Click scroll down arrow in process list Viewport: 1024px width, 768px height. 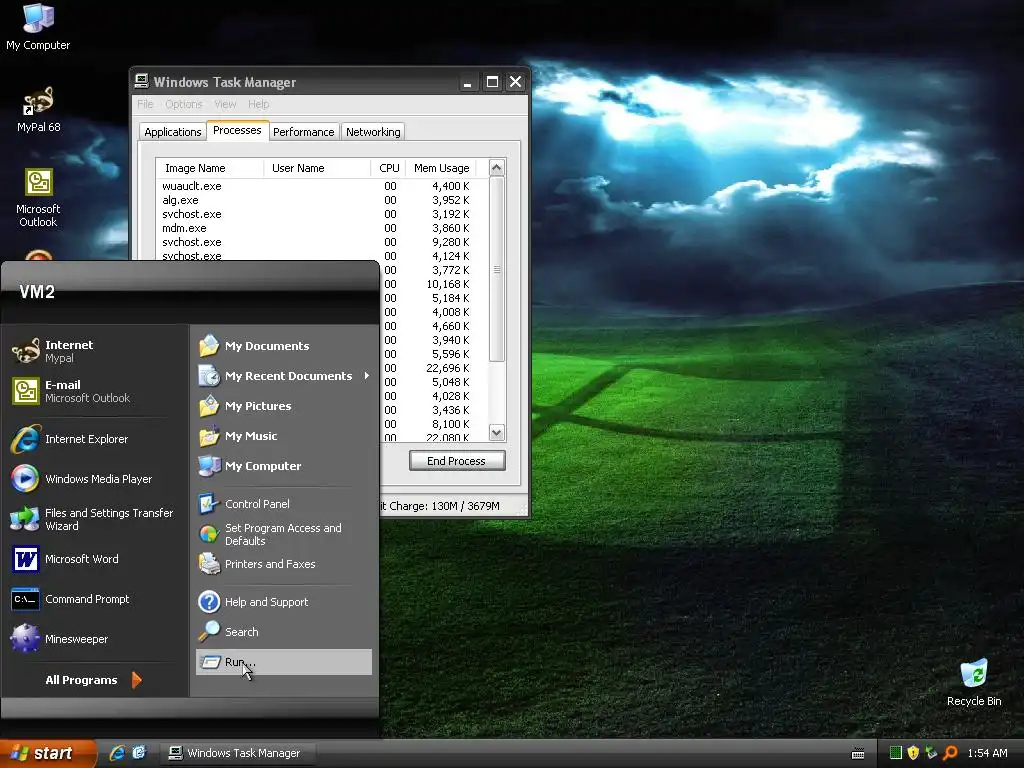pyautogui.click(x=496, y=432)
